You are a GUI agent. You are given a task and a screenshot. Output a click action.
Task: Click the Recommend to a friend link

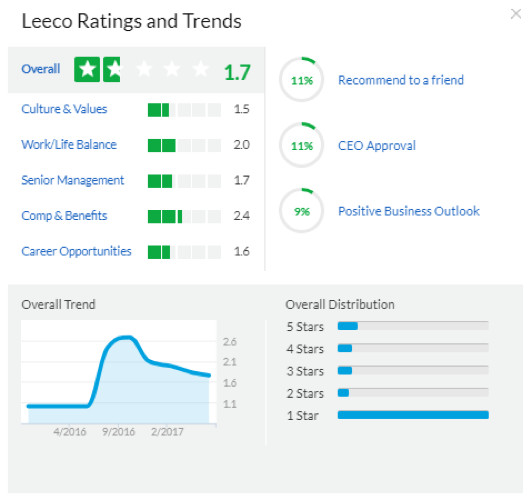401,80
